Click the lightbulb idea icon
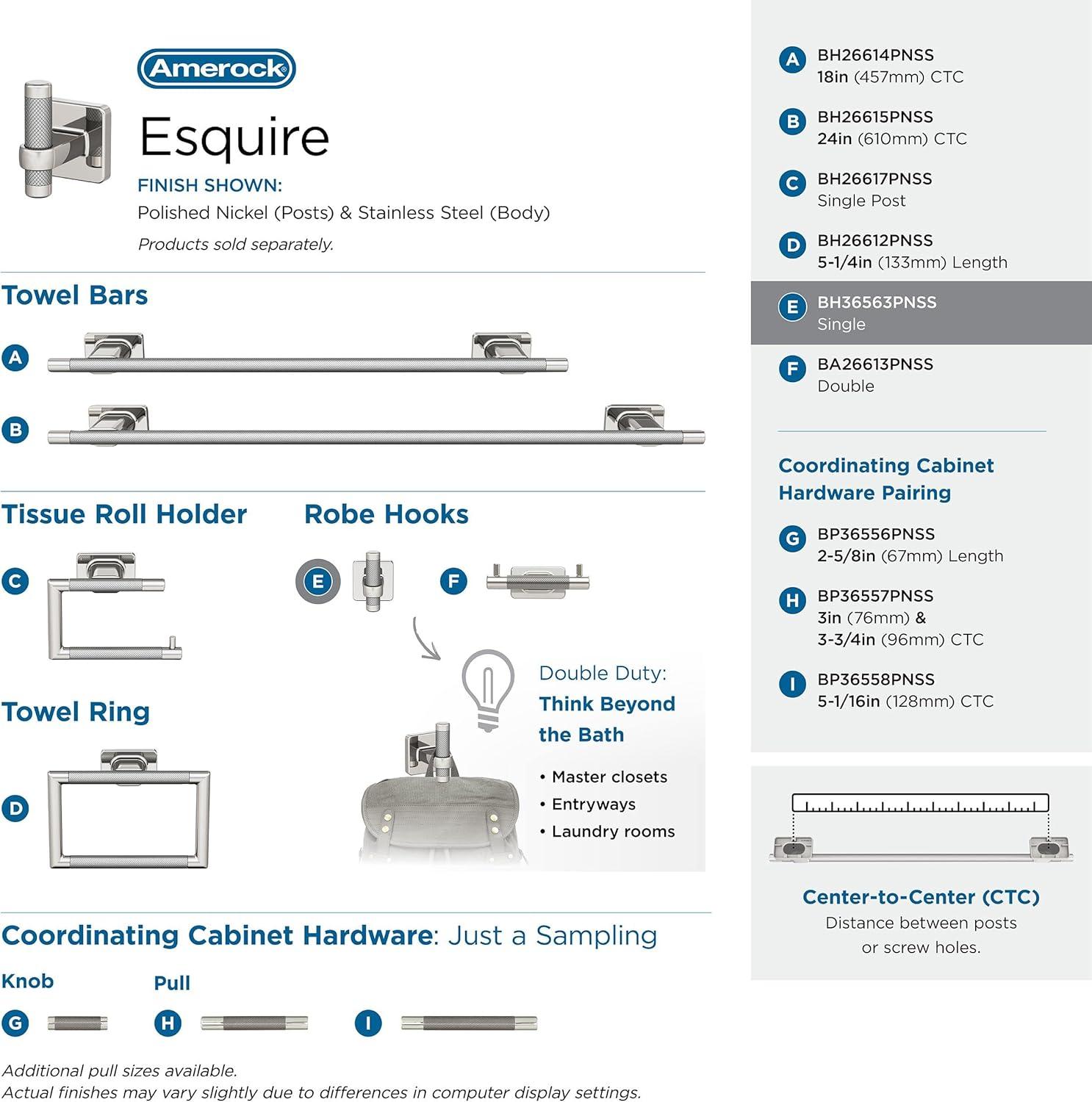The image size is (1092, 1102). [x=488, y=690]
